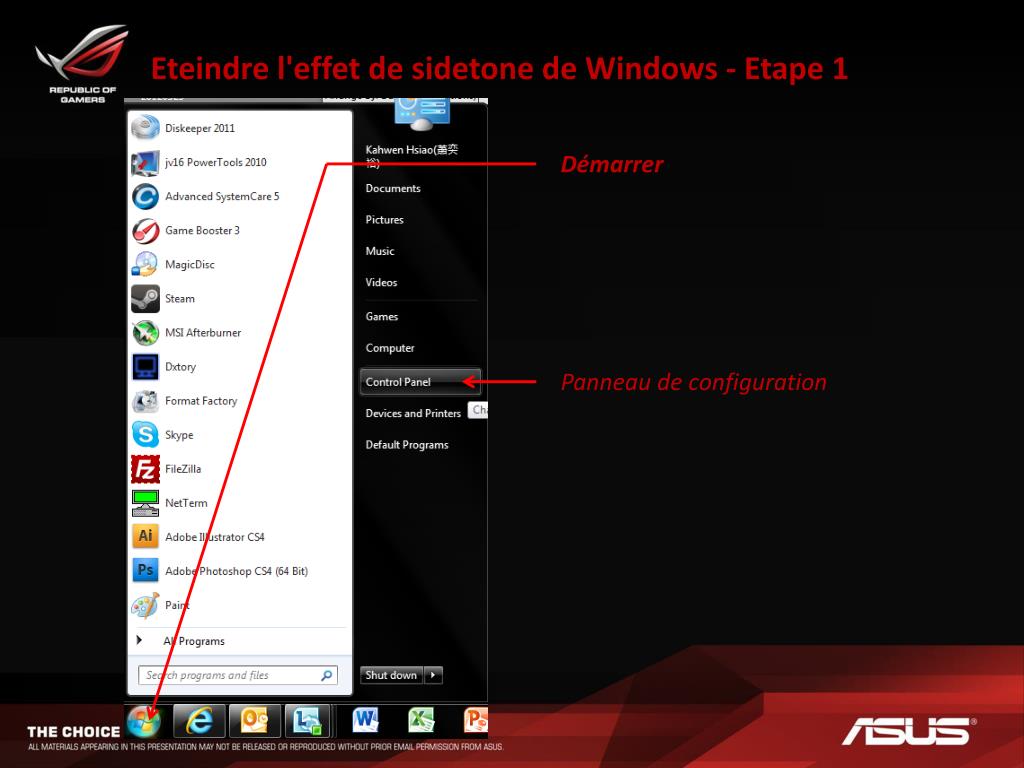Click the Shut down button
Image resolution: width=1024 pixels, height=768 pixels.
(391, 675)
